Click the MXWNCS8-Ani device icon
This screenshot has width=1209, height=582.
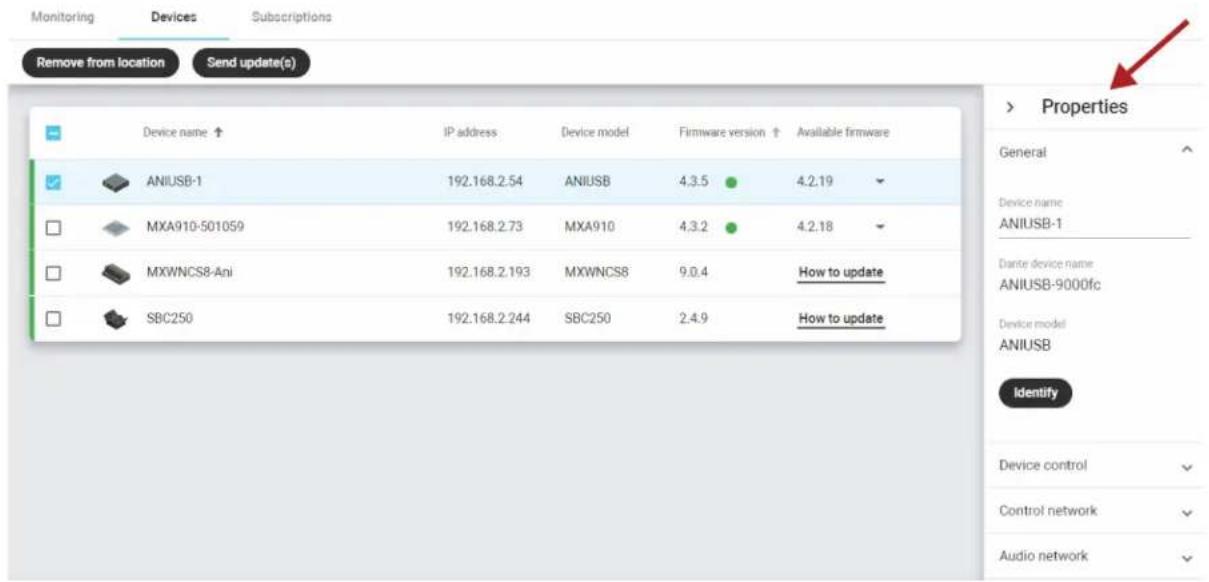116,273
